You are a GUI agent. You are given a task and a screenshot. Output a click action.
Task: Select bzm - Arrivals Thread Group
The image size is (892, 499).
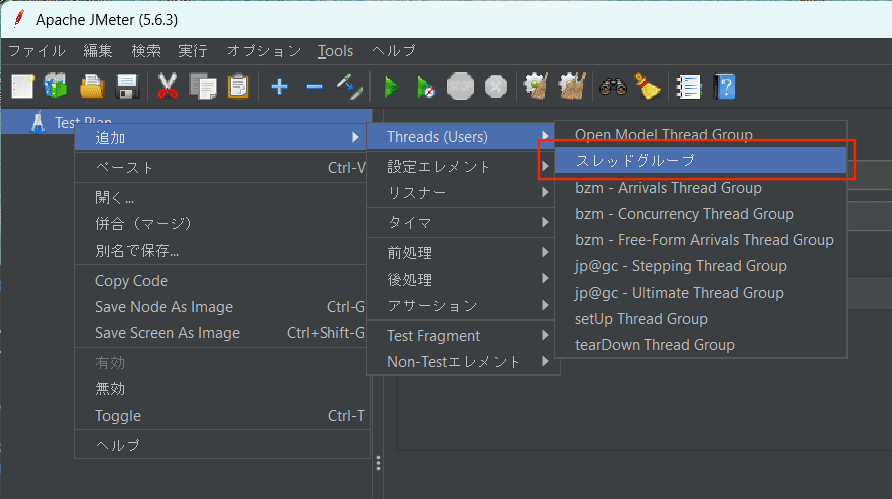pyautogui.click(x=701, y=188)
